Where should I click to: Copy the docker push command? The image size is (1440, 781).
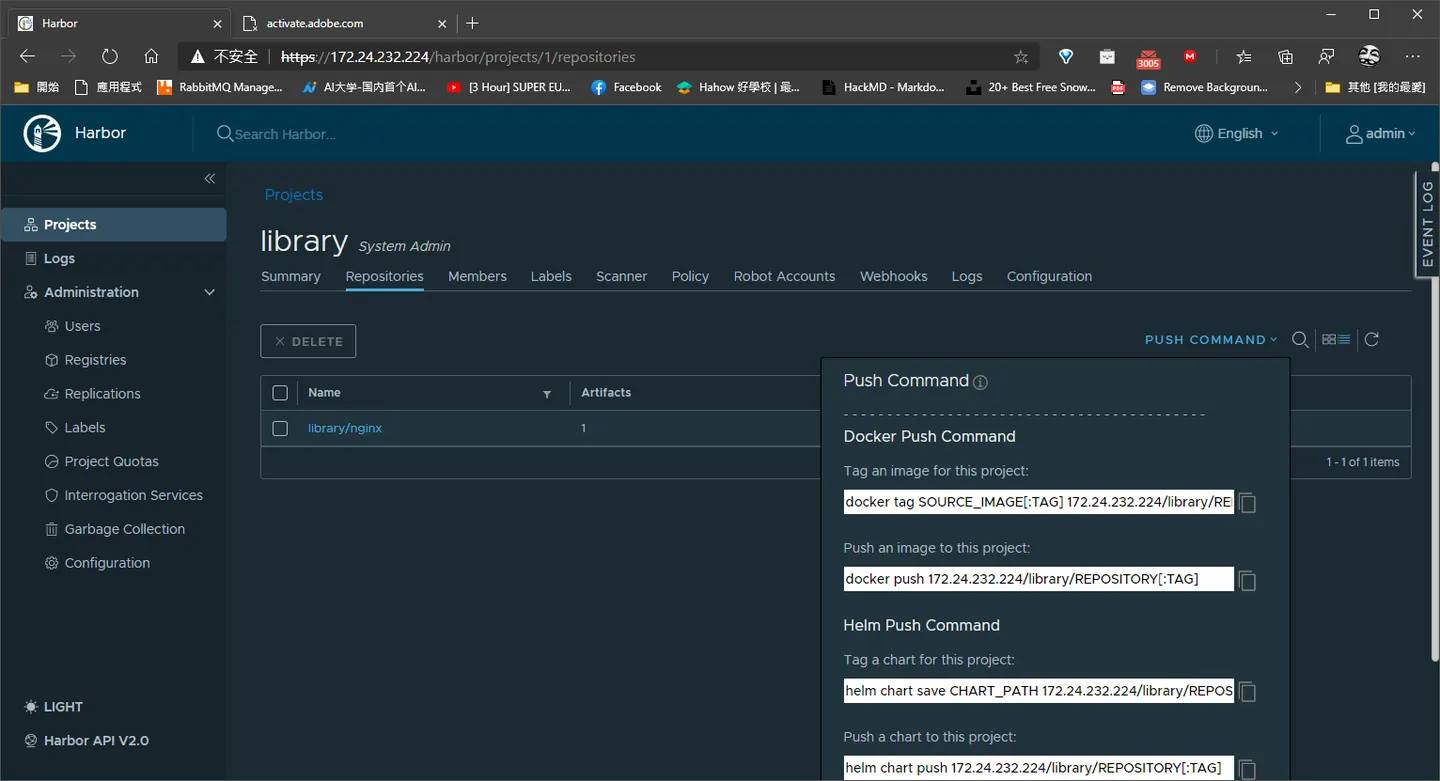1247,580
